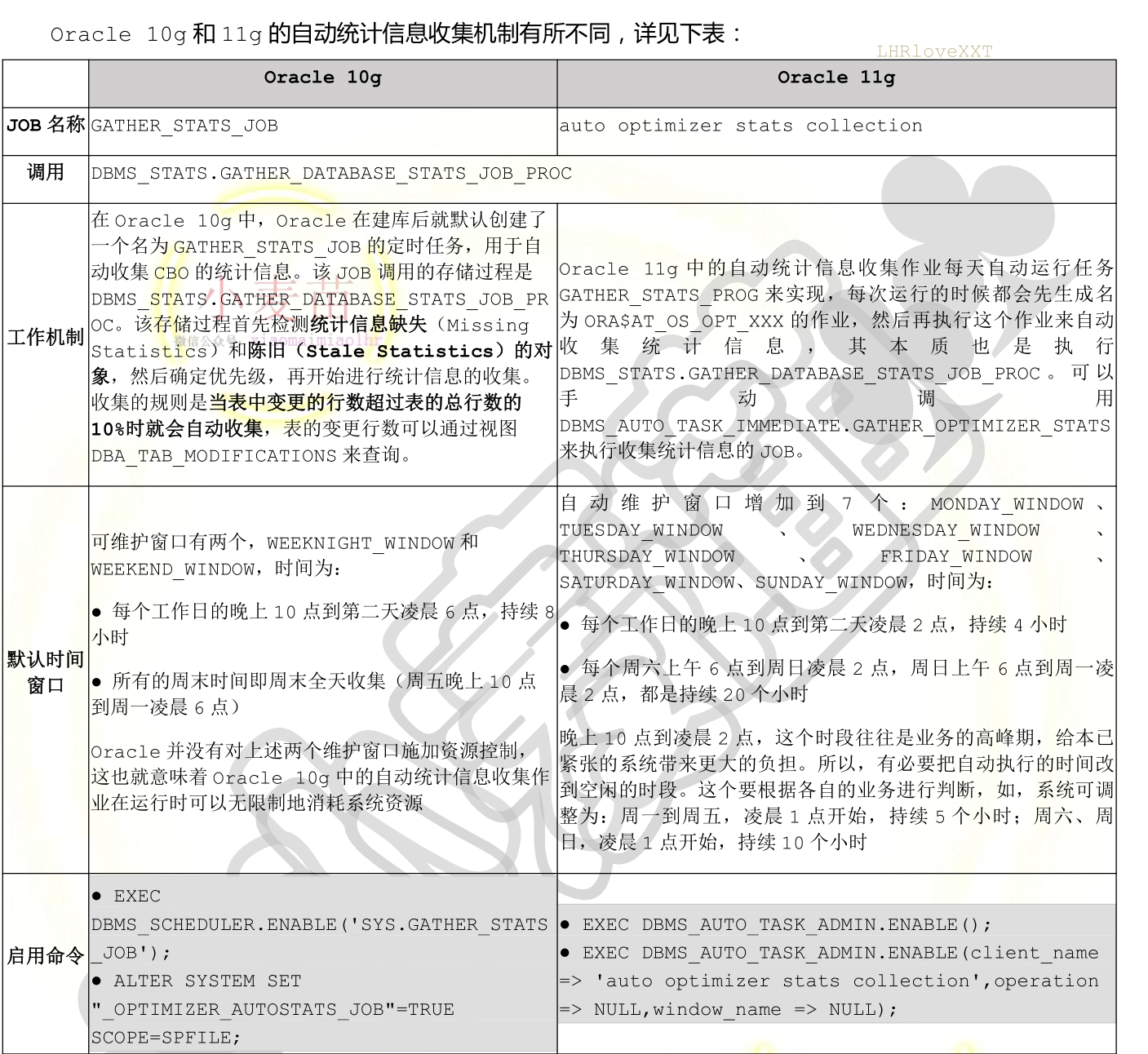The height and width of the screenshot is (1054, 1148).
Task: Click the bold text "统计信息缺失"
Action: (369, 325)
